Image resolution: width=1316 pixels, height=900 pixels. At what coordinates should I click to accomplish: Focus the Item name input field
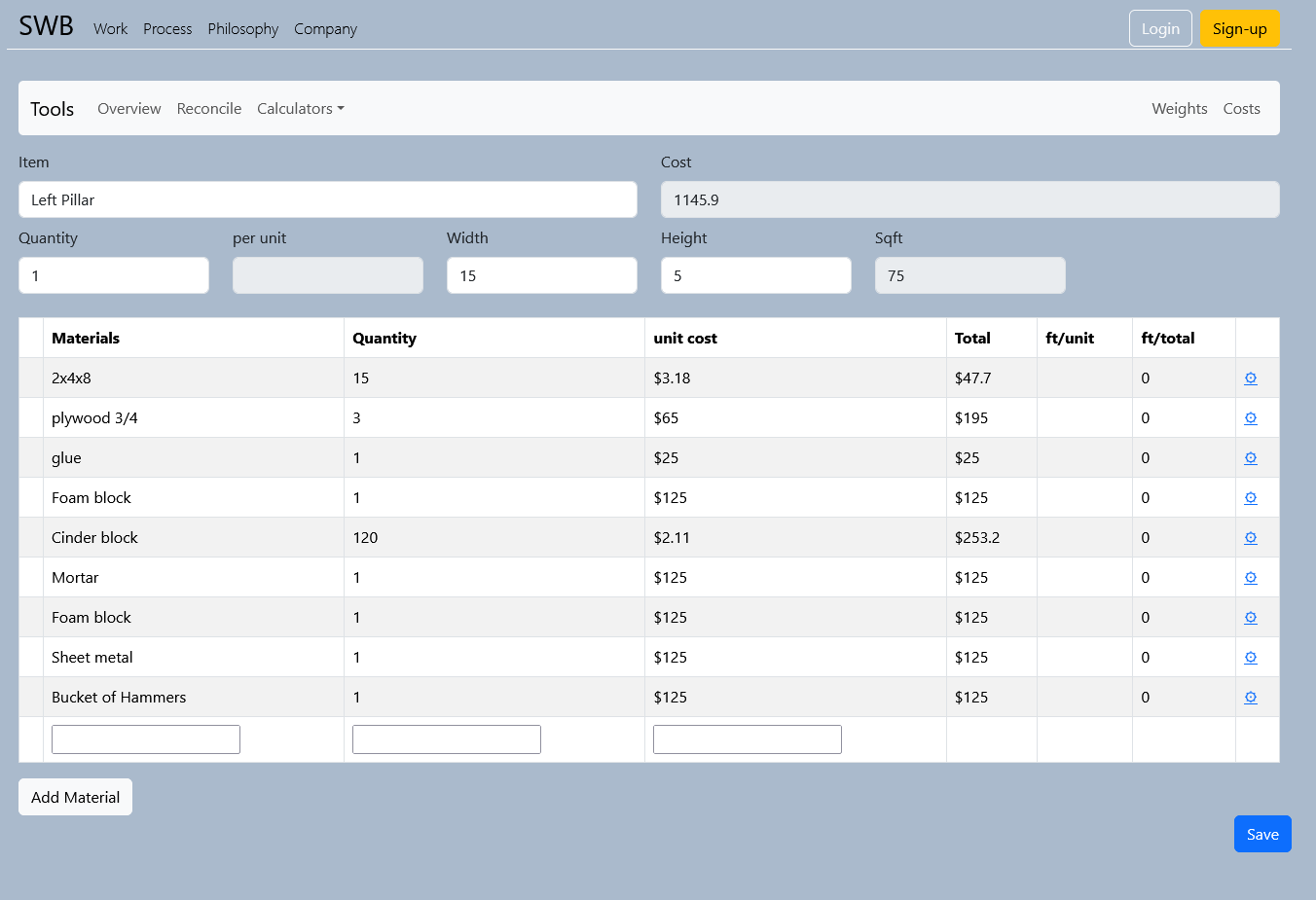point(327,199)
